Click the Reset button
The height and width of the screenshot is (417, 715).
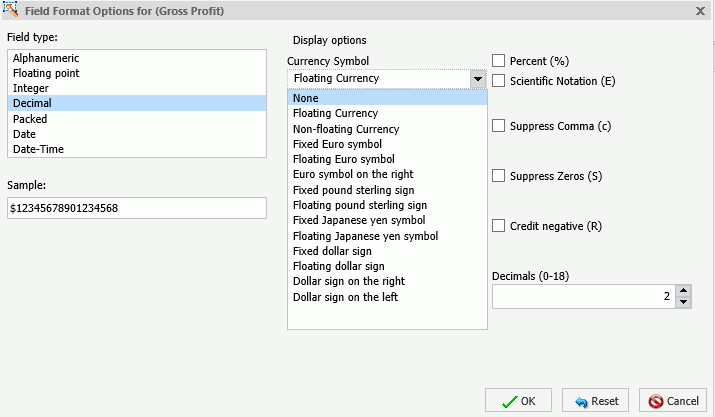point(595,401)
